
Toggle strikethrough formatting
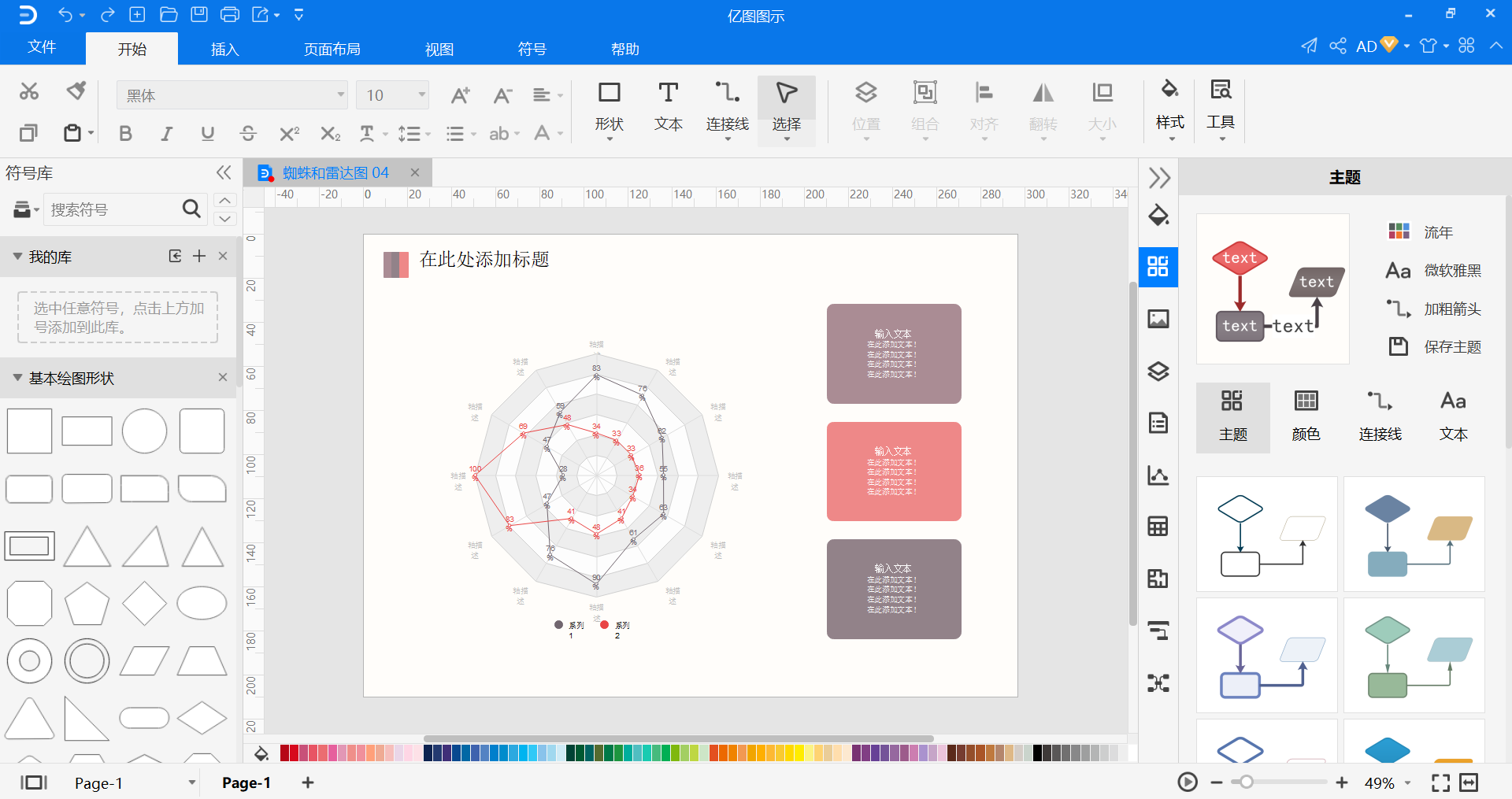[248, 134]
